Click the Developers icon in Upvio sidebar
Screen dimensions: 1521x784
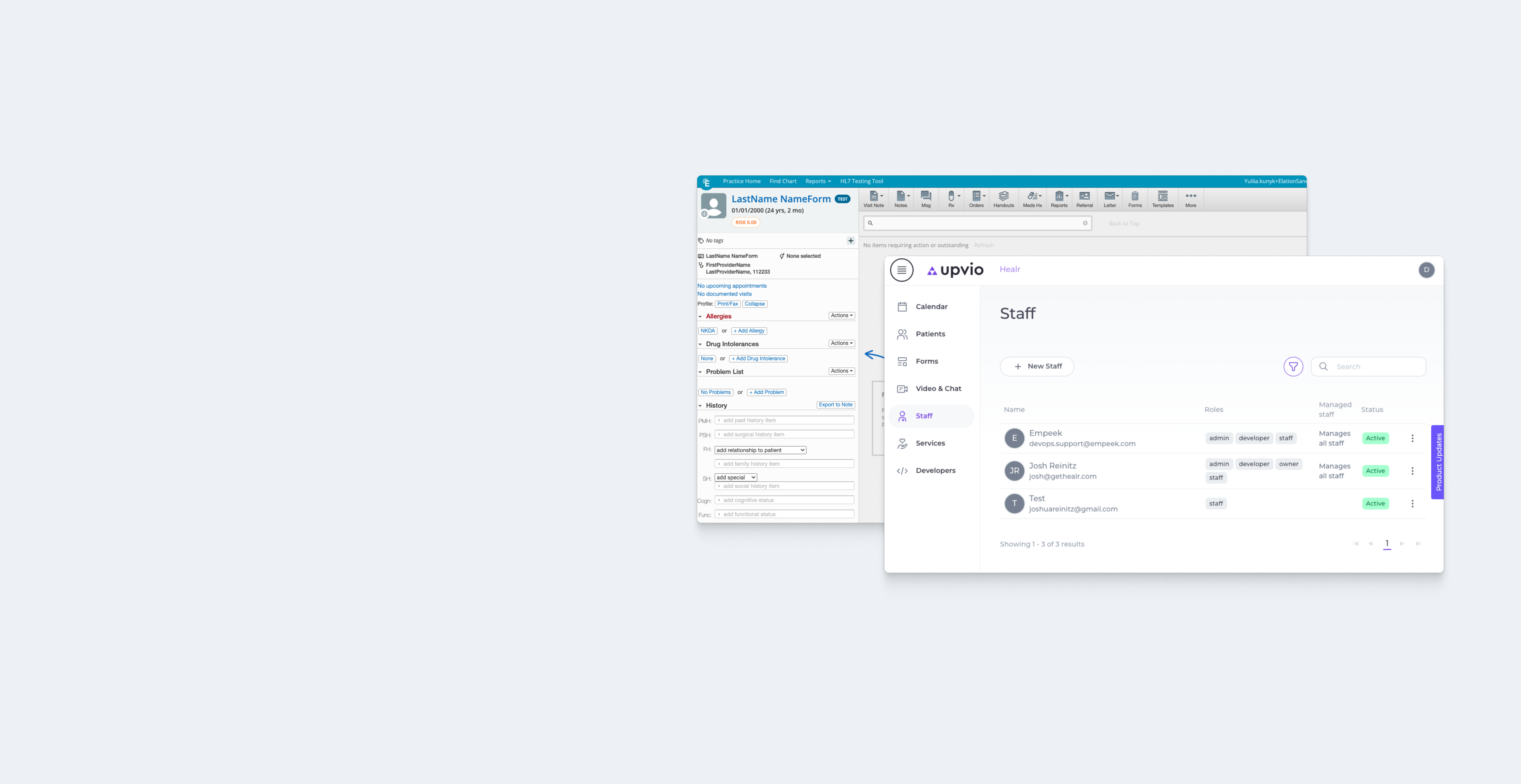(901, 470)
